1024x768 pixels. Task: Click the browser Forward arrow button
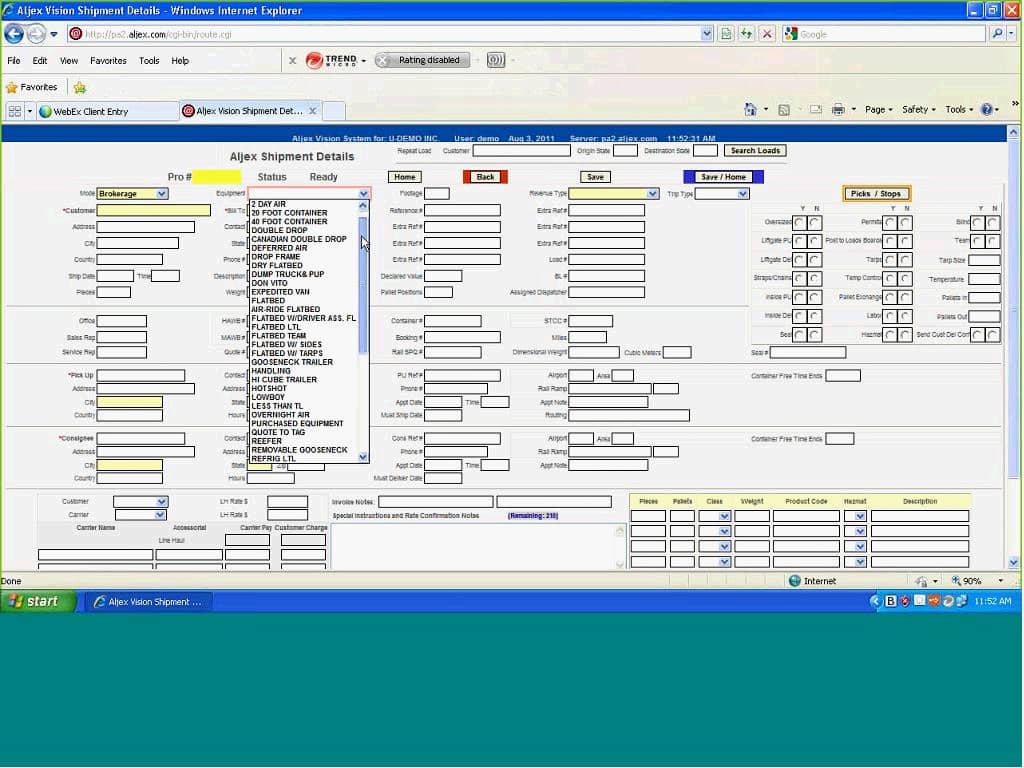point(37,33)
